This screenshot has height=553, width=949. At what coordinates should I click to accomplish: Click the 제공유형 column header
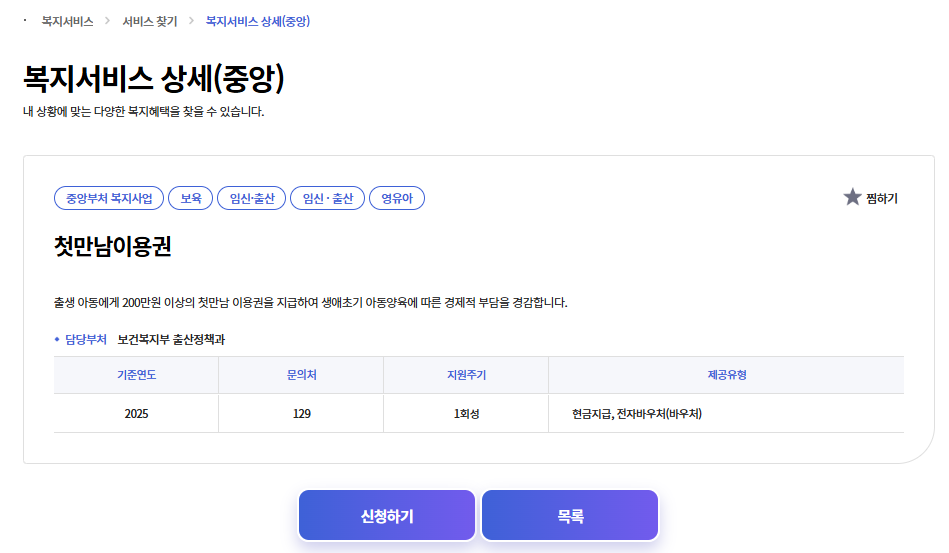coord(727,375)
